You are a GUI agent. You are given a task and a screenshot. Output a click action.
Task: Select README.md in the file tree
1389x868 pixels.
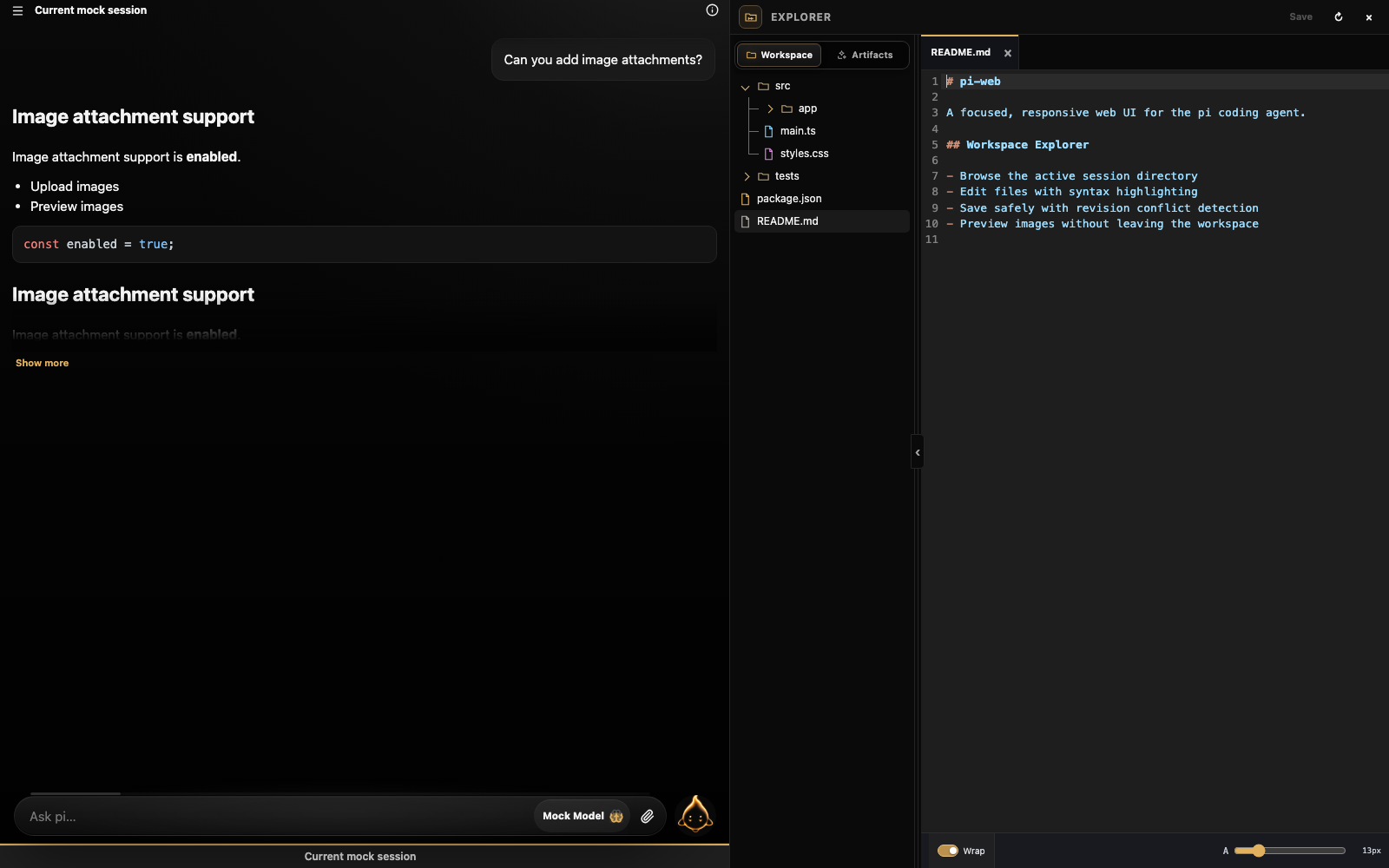pyautogui.click(x=822, y=221)
